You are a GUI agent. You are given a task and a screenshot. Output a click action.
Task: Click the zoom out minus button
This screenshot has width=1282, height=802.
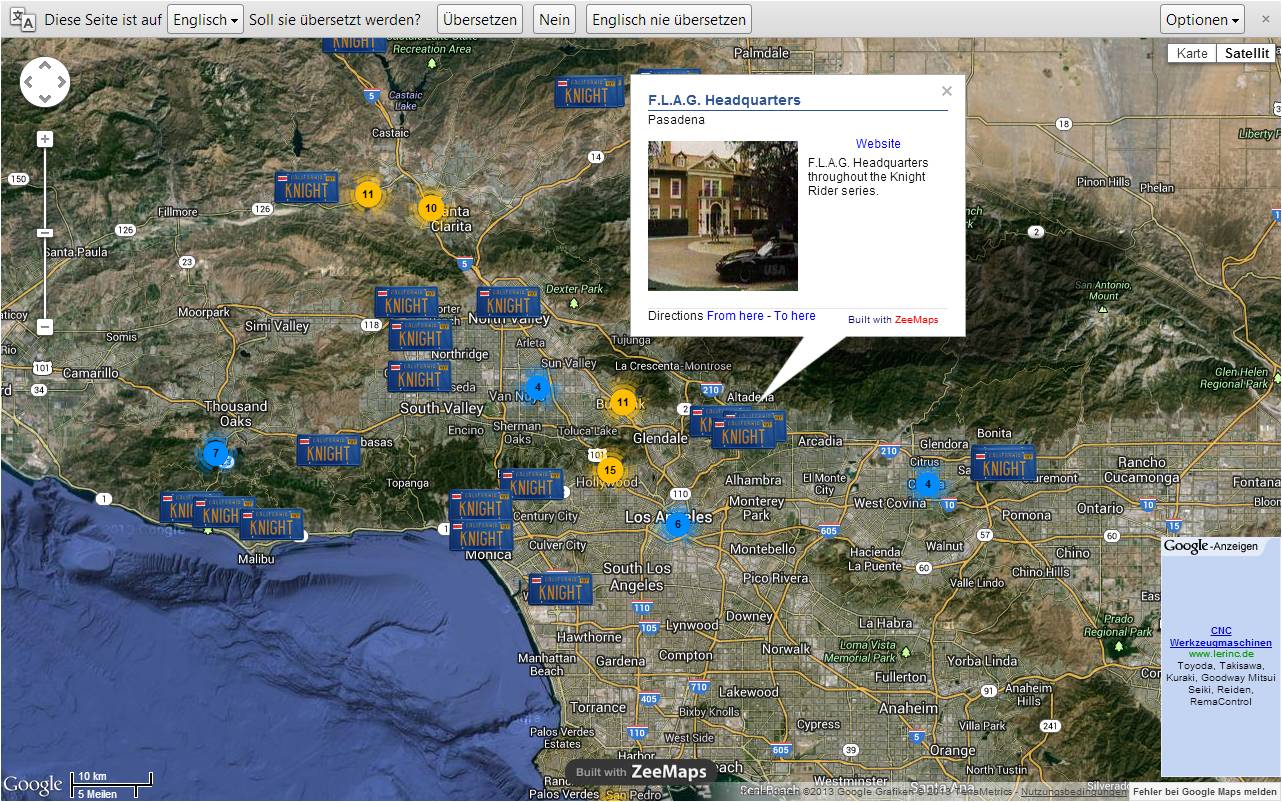pyautogui.click(x=45, y=327)
